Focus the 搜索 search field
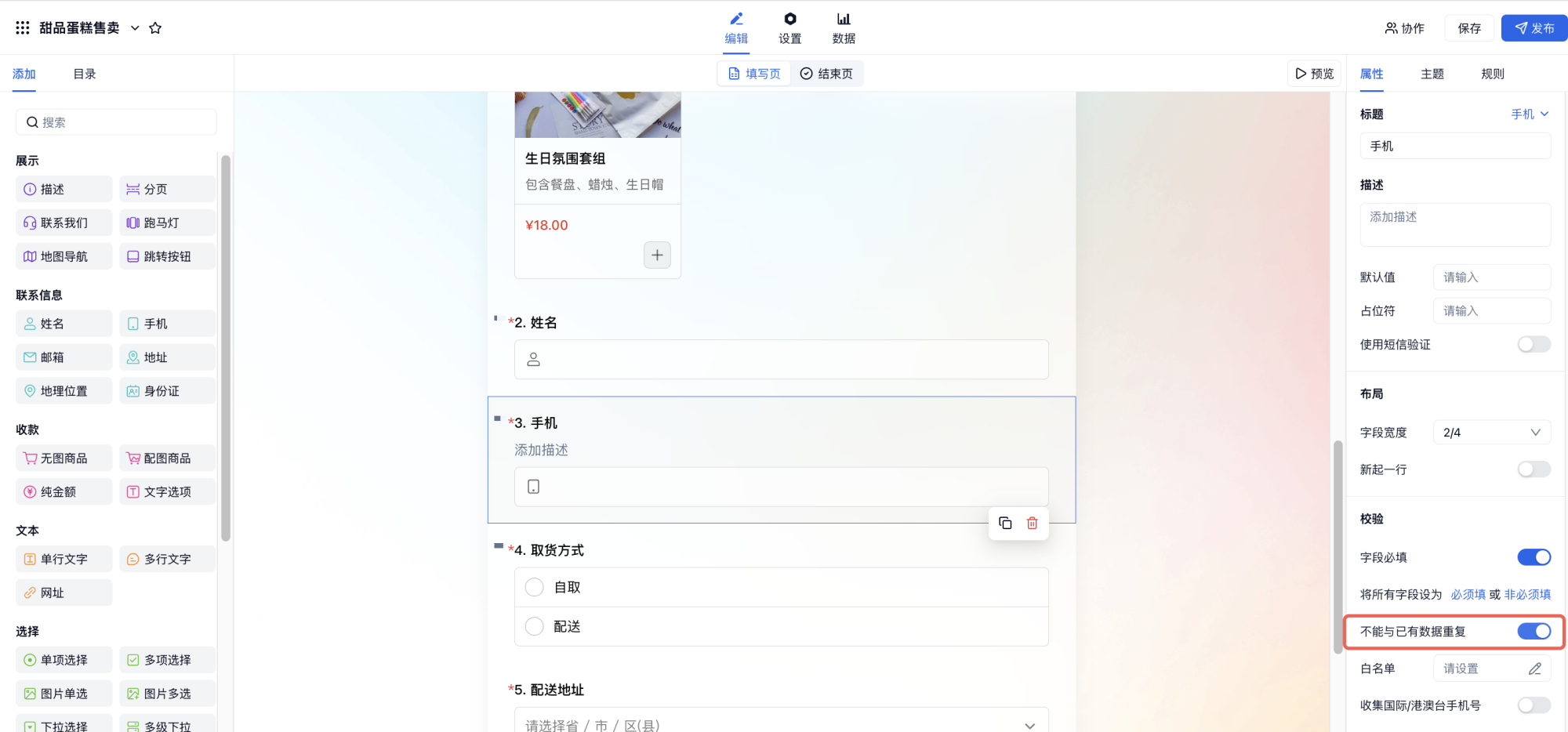Screen dimensions: 1568x732 [116, 122]
